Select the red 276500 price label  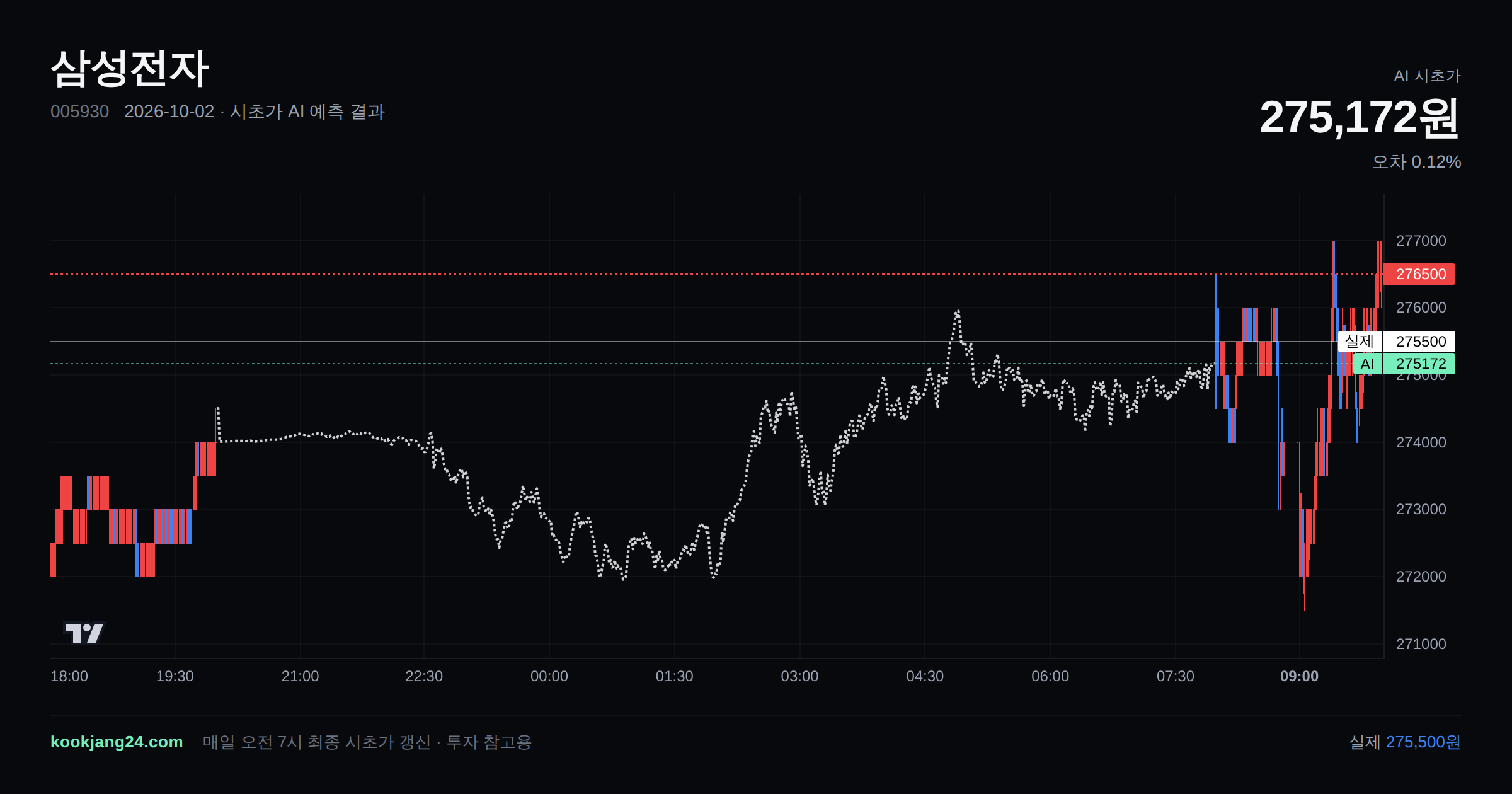point(1420,274)
